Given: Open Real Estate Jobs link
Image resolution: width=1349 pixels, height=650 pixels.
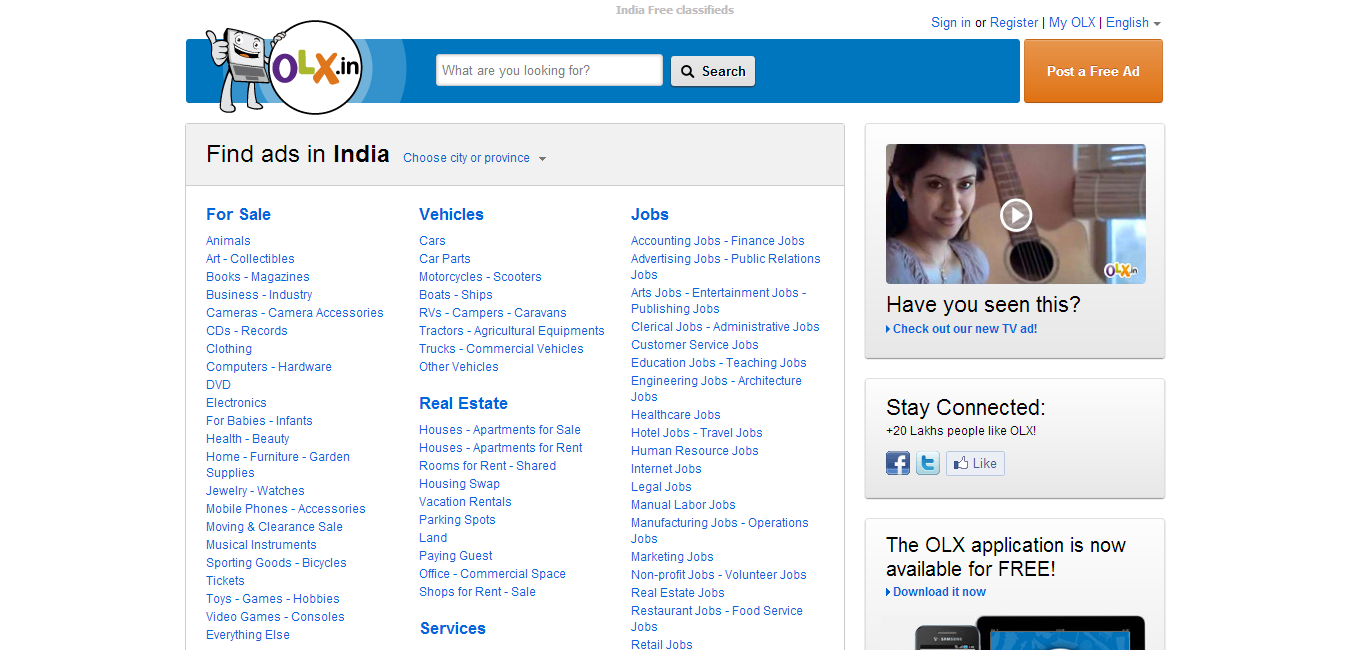Looking at the screenshot, I should [x=678, y=593].
